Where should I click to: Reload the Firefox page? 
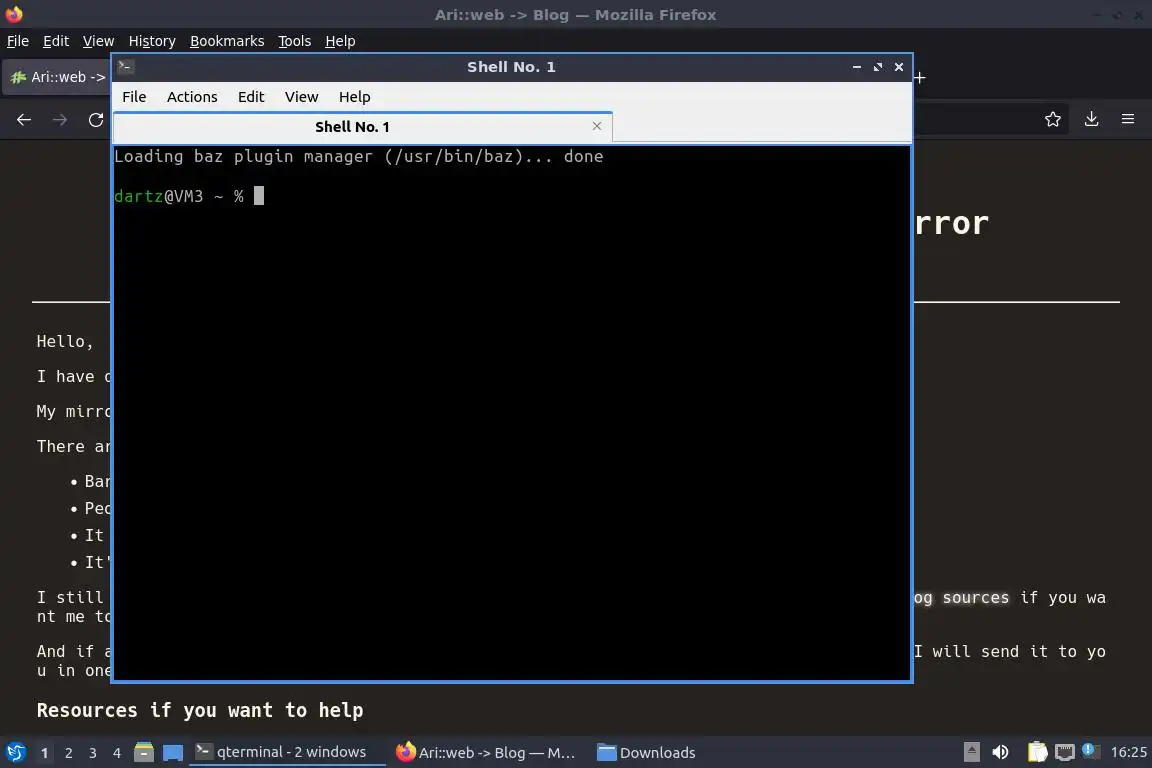coord(96,120)
